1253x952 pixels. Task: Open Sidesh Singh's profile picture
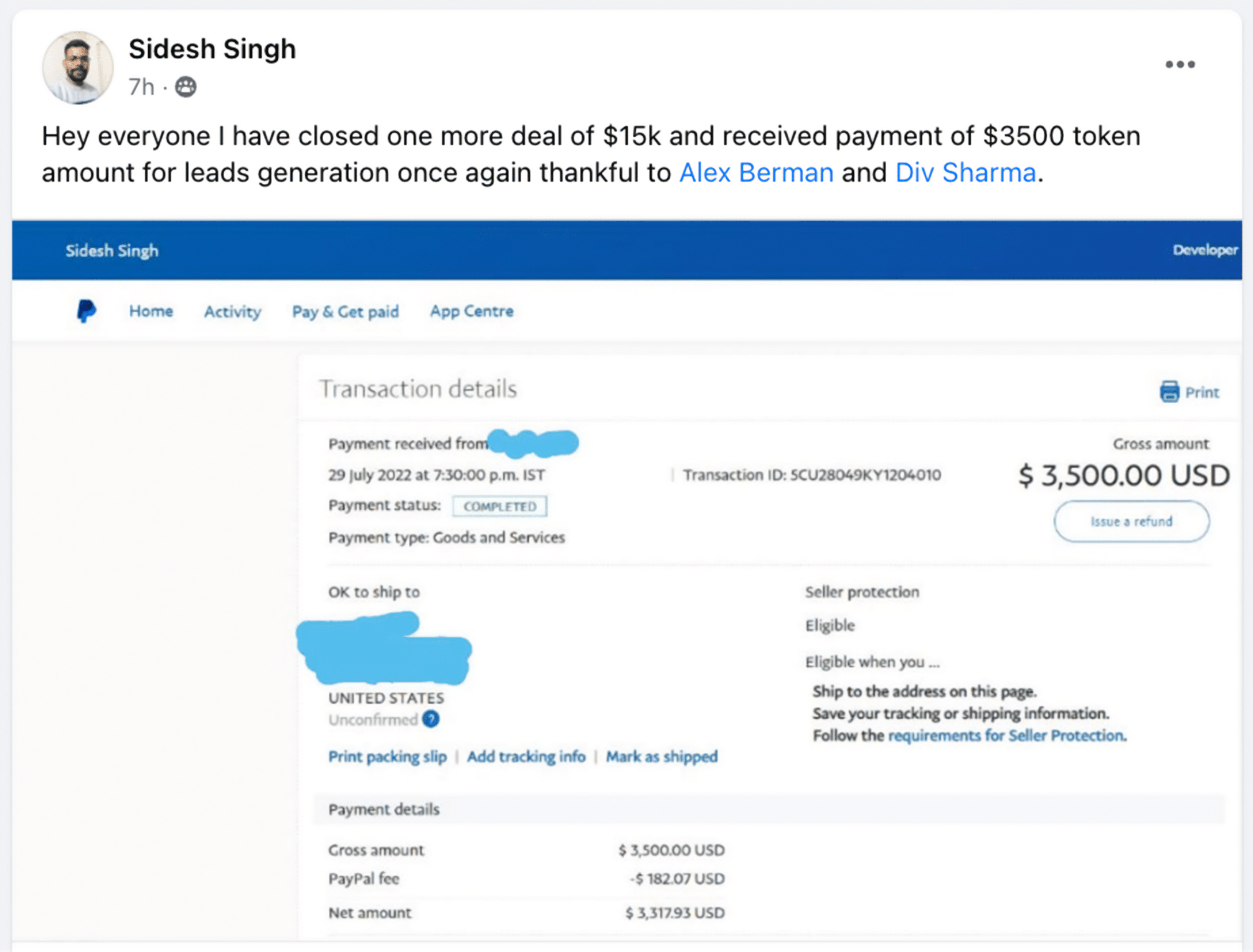78,68
